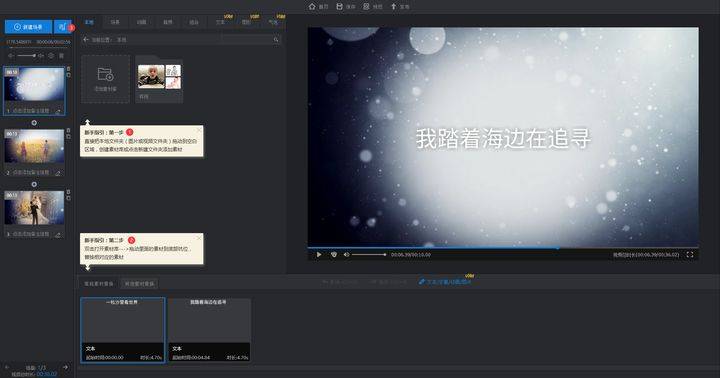
Task: Open the folder with photo thumbnails
Action: (159, 79)
